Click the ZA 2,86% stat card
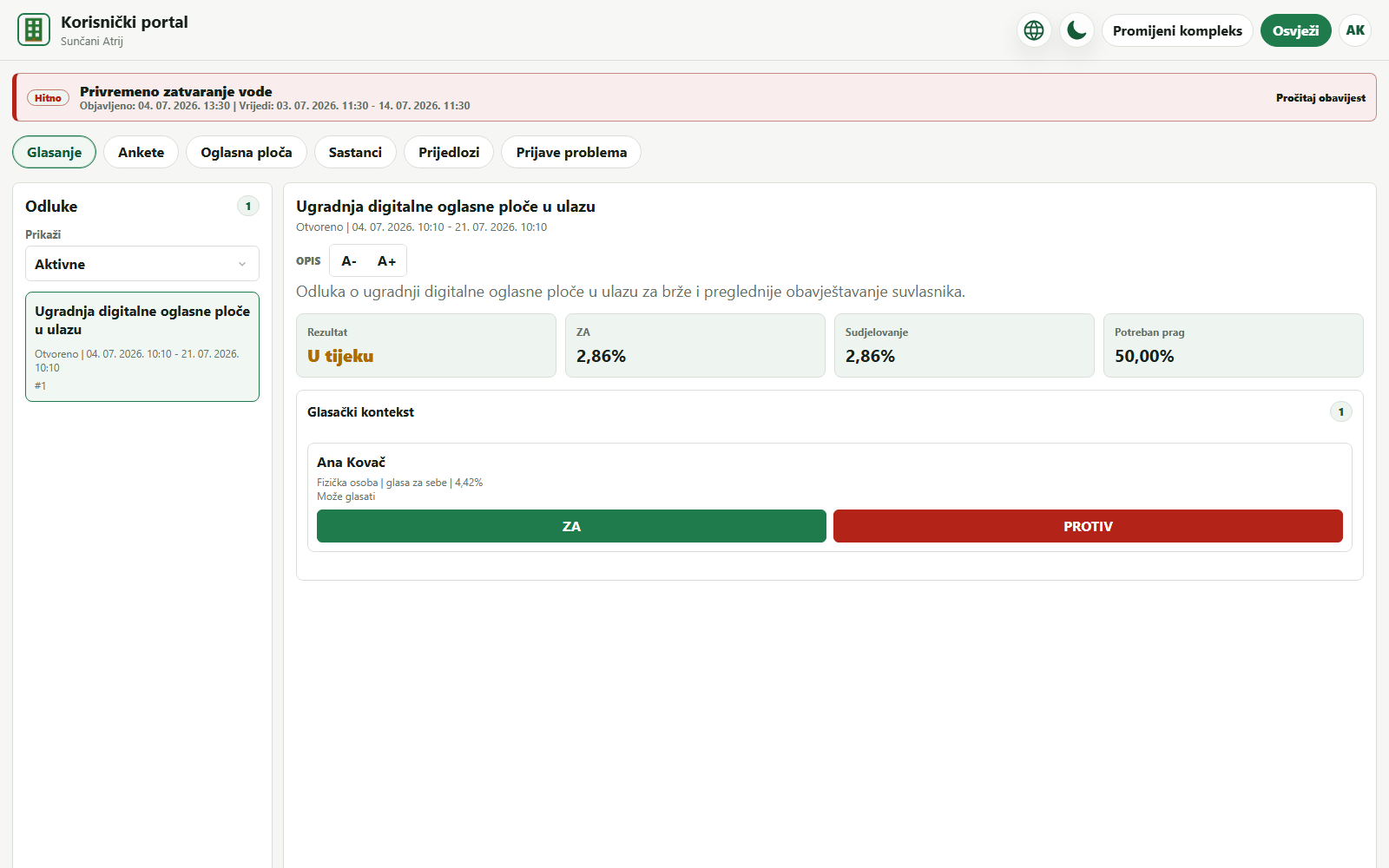The height and width of the screenshot is (868, 1389). (x=695, y=345)
